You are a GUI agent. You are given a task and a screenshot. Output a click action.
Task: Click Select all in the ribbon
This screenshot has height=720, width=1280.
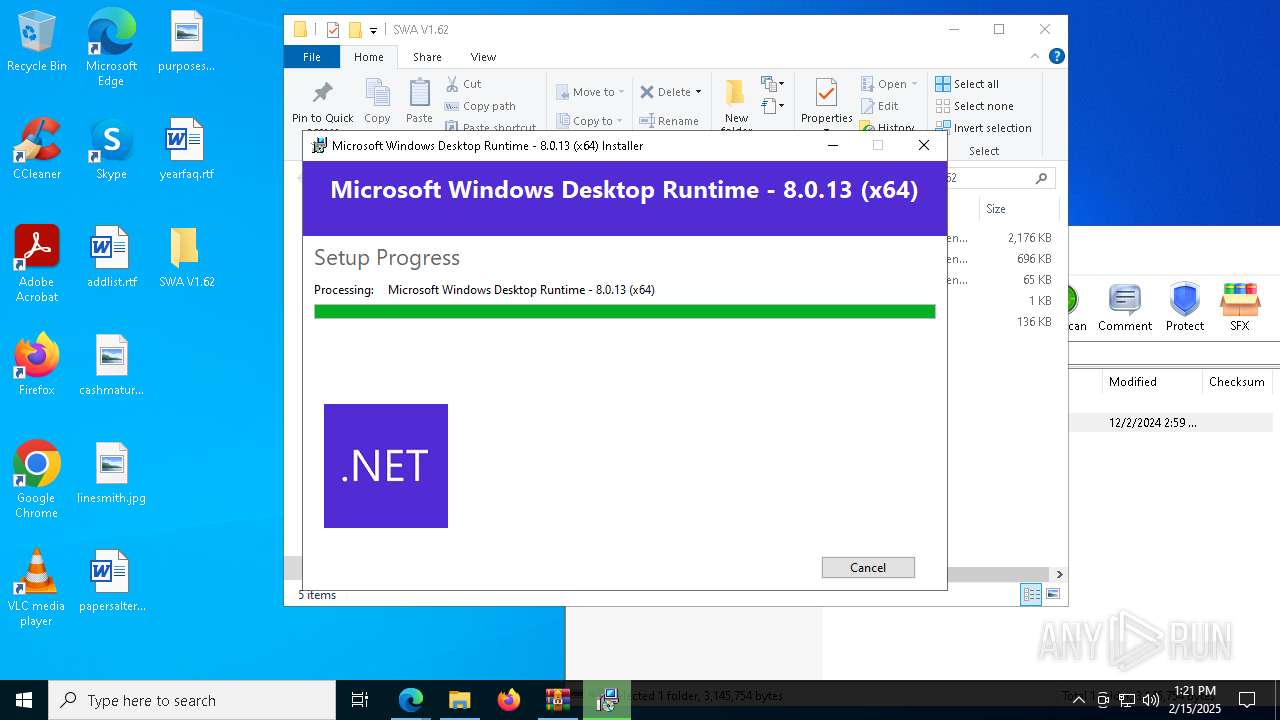(967, 84)
